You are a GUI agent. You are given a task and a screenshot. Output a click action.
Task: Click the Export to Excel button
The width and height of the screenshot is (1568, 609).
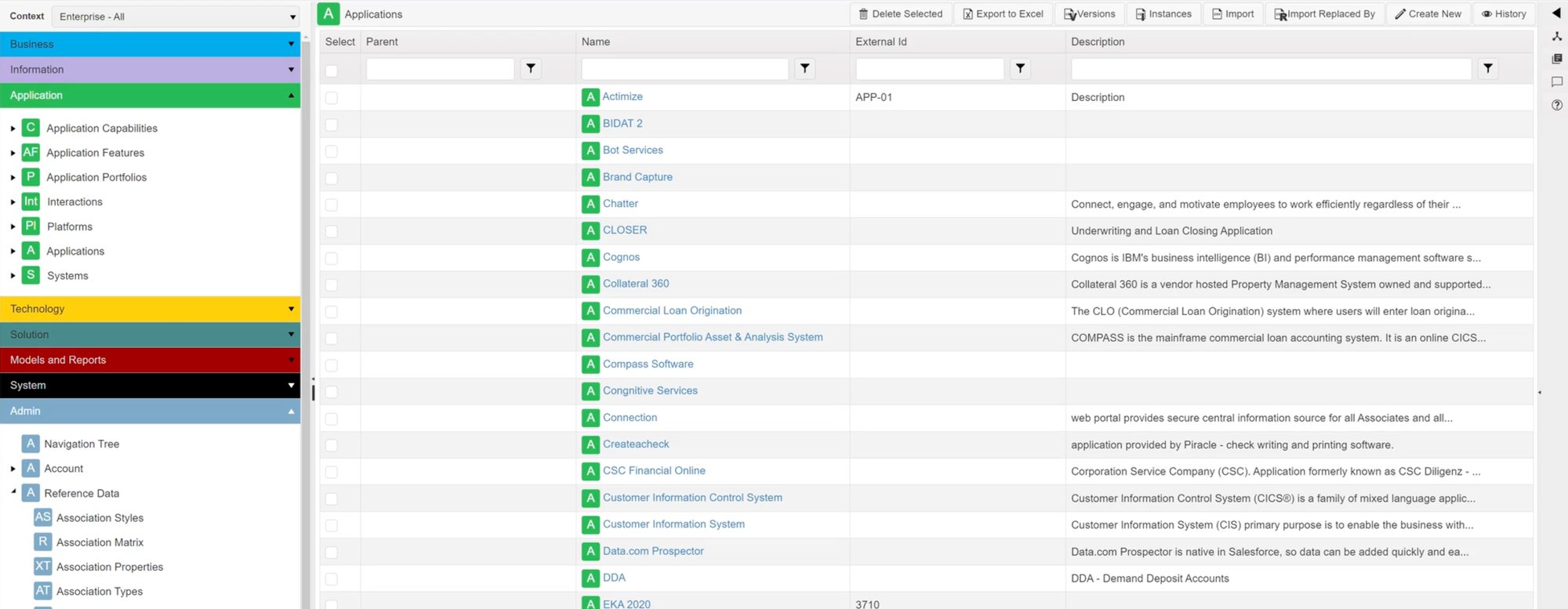[x=1003, y=14]
